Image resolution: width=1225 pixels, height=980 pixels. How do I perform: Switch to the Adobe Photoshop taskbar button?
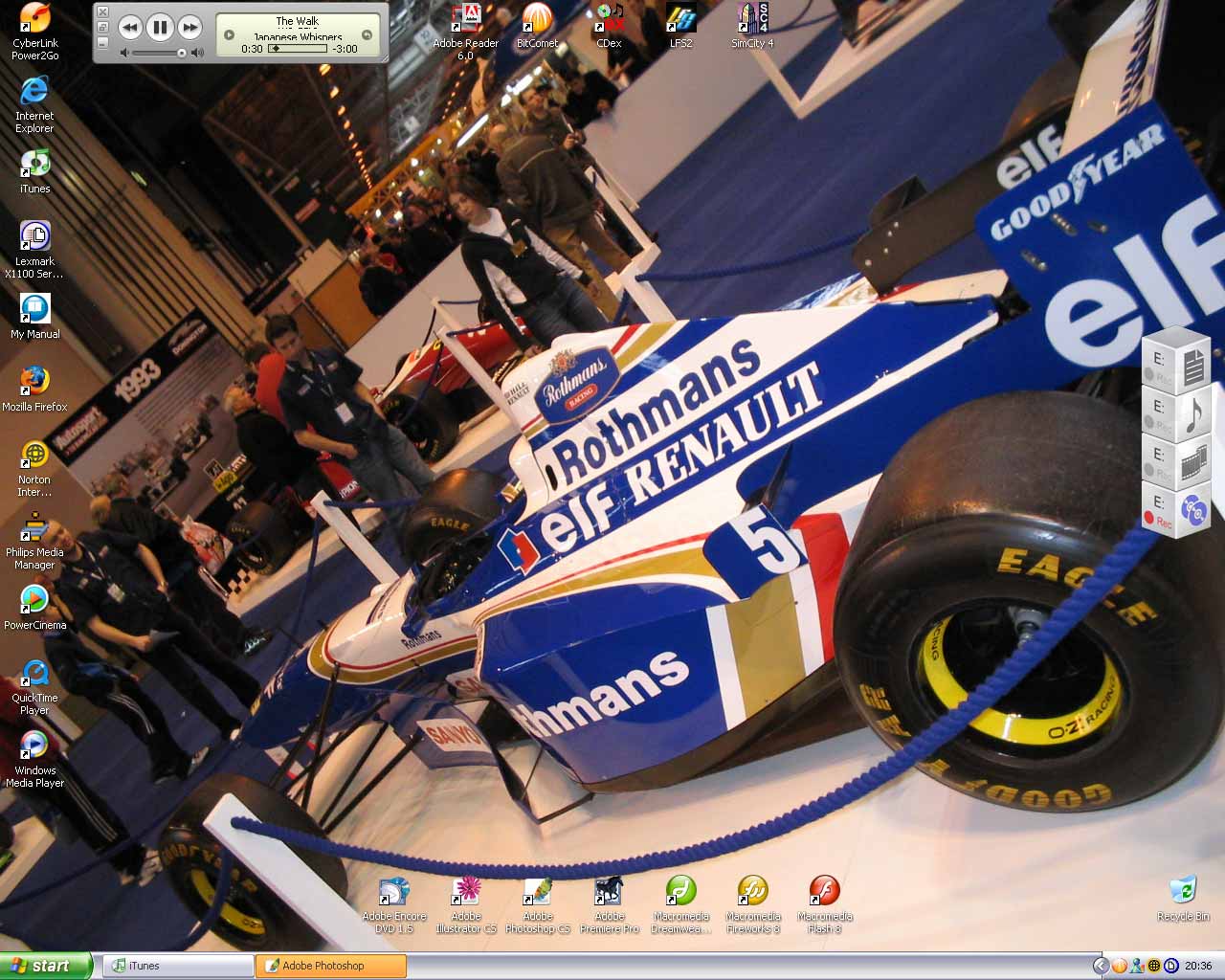point(331,966)
